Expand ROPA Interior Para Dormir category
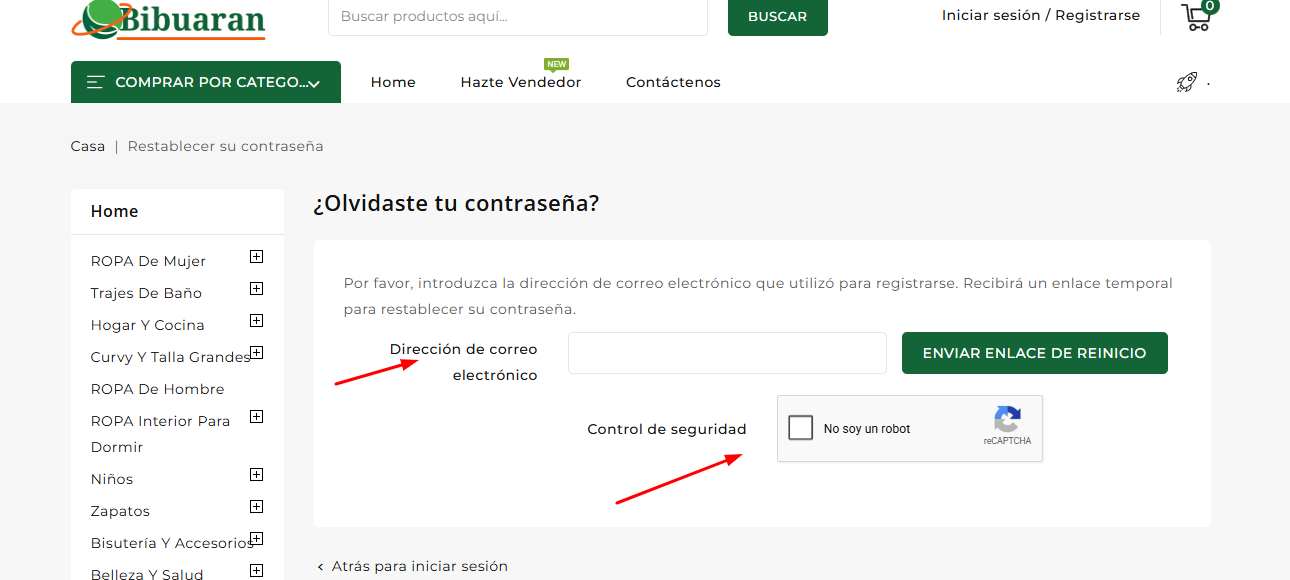 pyautogui.click(x=256, y=416)
